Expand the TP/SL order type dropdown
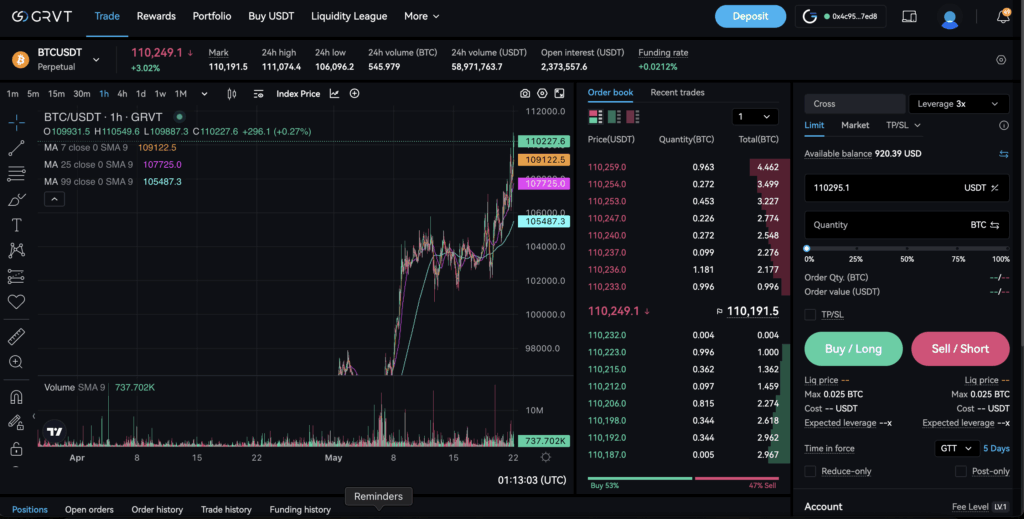This screenshot has width=1024, height=519. click(x=903, y=125)
